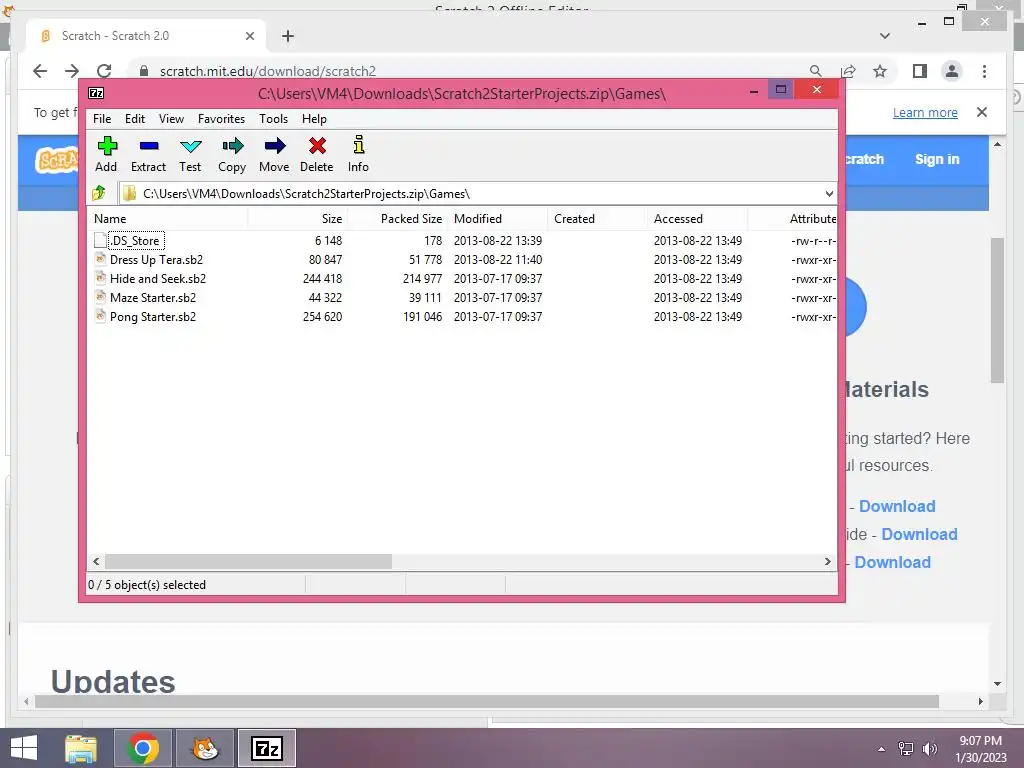Select the Hide and Seek.sb2 file icon
Viewport: 1024px width, 768px height.
coord(100,278)
